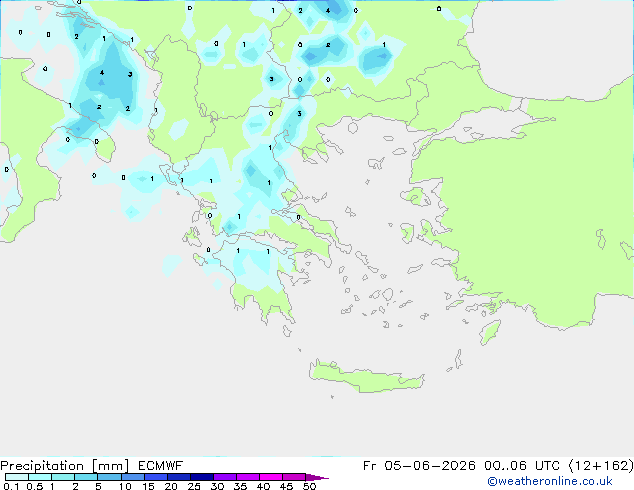Image resolution: width=634 pixels, height=490 pixels.
Task: Click the legend tick label '0.5'
Action: pos(35,486)
